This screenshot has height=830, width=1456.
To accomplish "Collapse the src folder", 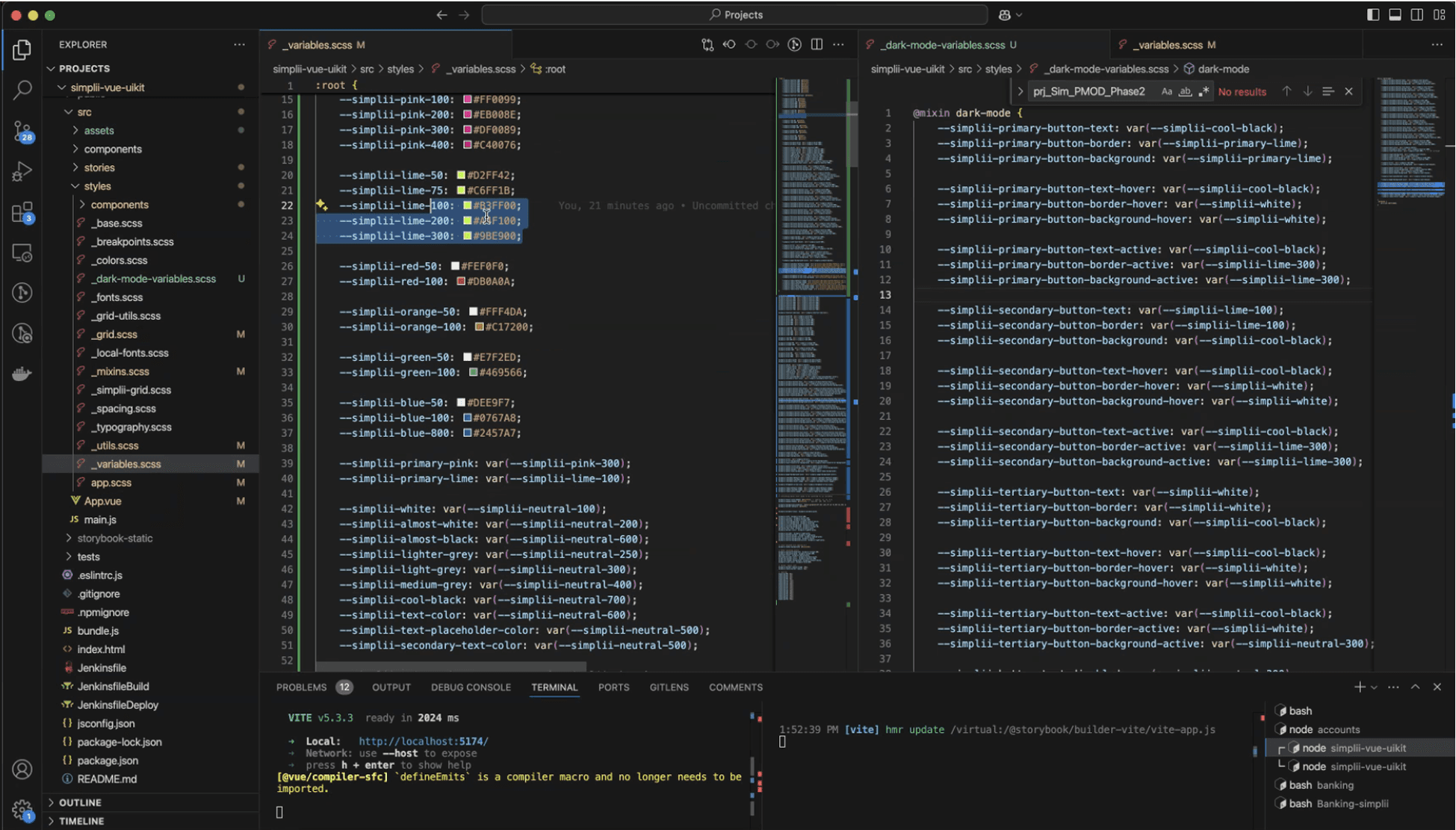I will [x=69, y=112].
